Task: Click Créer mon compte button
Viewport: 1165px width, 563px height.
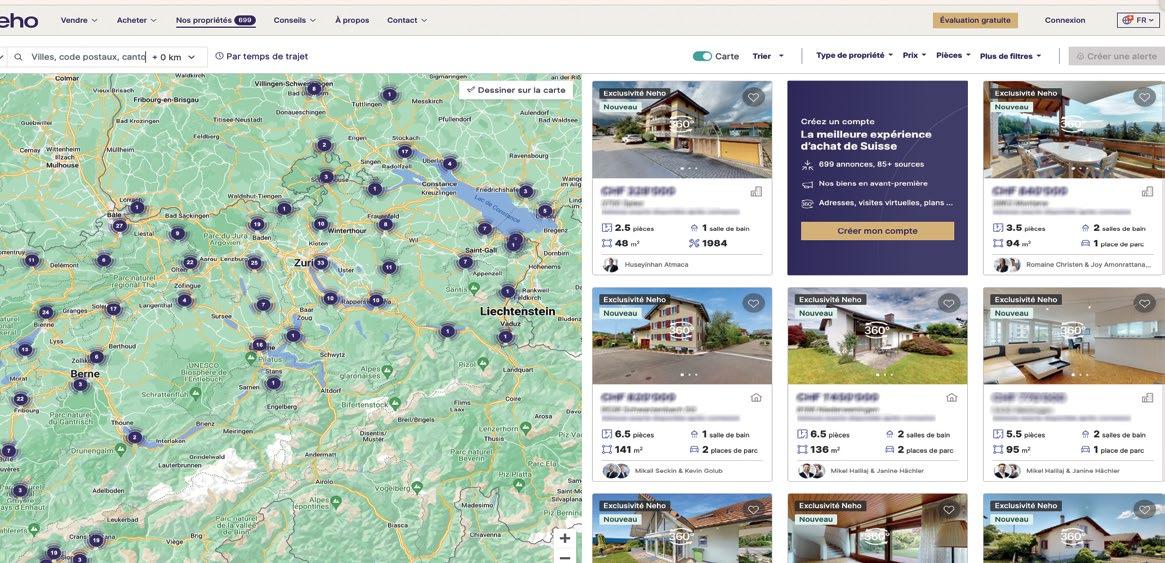Action: pyautogui.click(x=877, y=231)
